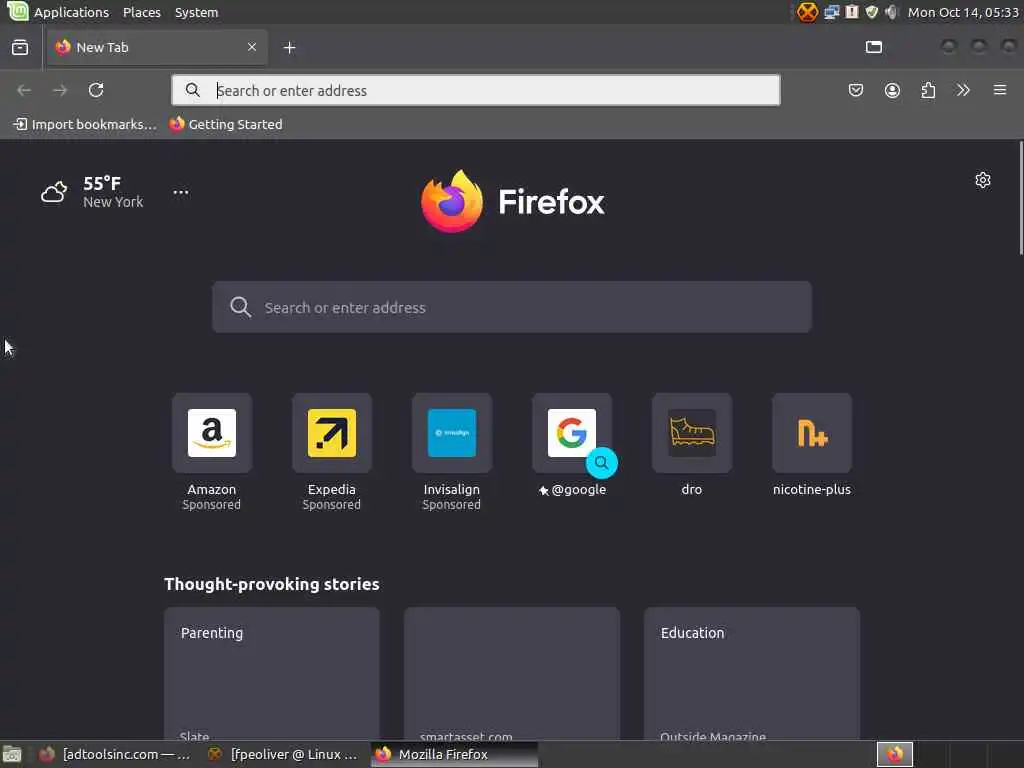The width and height of the screenshot is (1024, 768).
Task: Switch to adtoolsinc.com taskbar window
Action: (x=114, y=754)
